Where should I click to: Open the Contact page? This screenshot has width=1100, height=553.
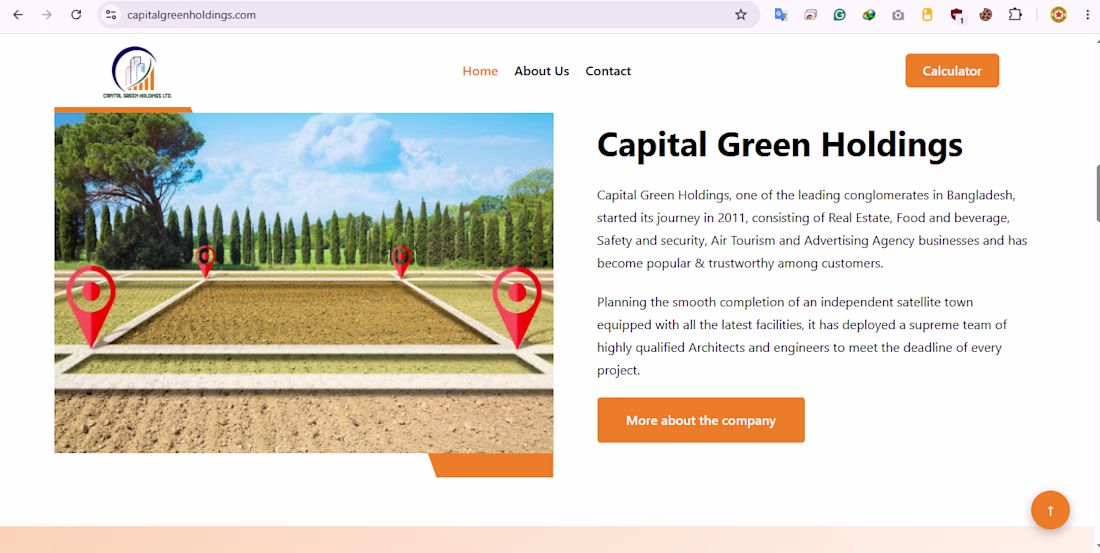608,71
